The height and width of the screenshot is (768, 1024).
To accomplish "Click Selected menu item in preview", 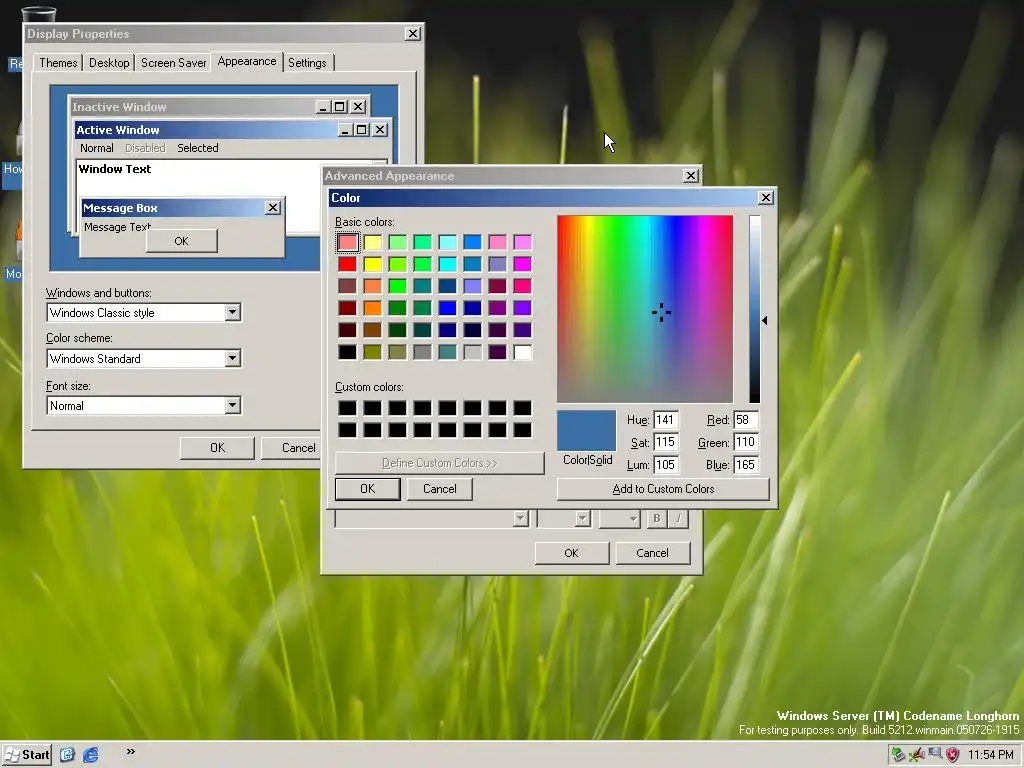I will (x=198, y=148).
